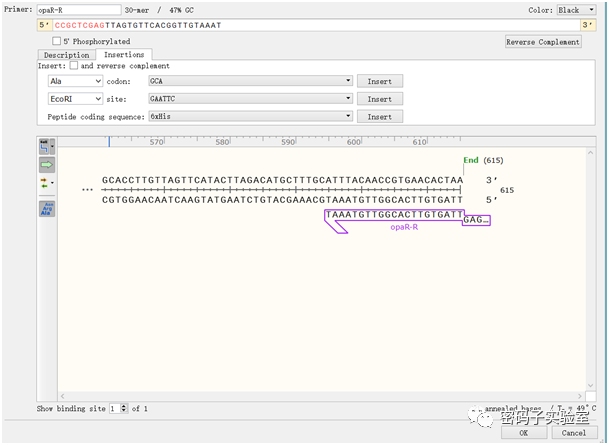Select the Insertions tab

pyautogui.click(x=124, y=54)
